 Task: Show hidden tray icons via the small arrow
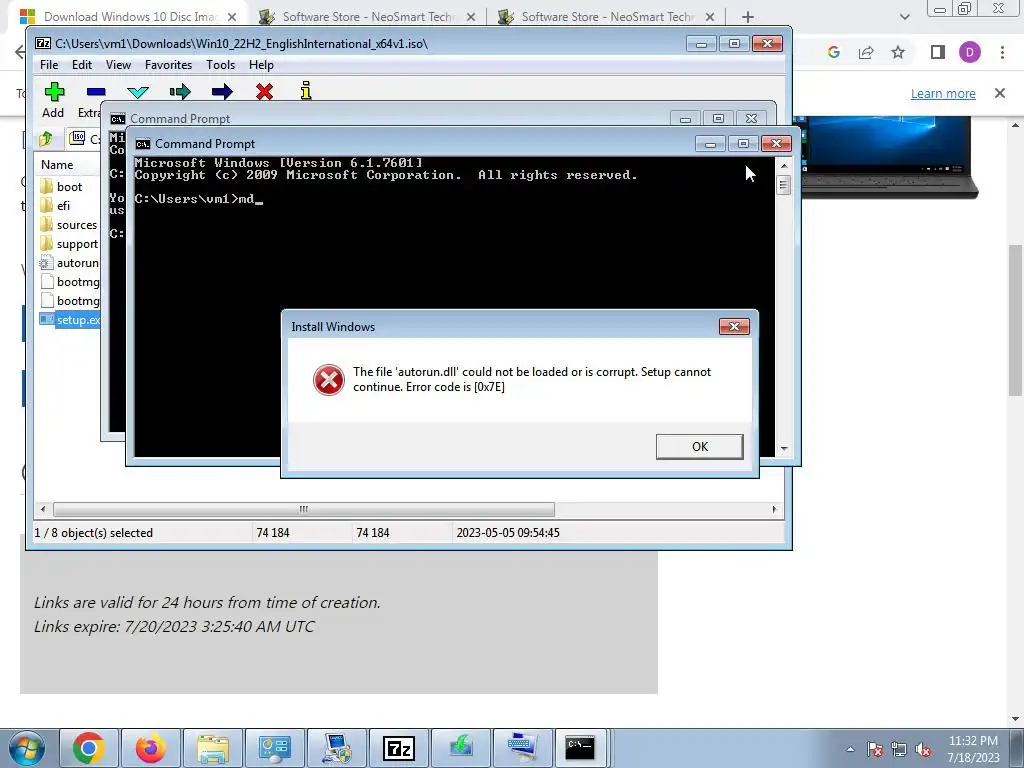pos(850,749)
